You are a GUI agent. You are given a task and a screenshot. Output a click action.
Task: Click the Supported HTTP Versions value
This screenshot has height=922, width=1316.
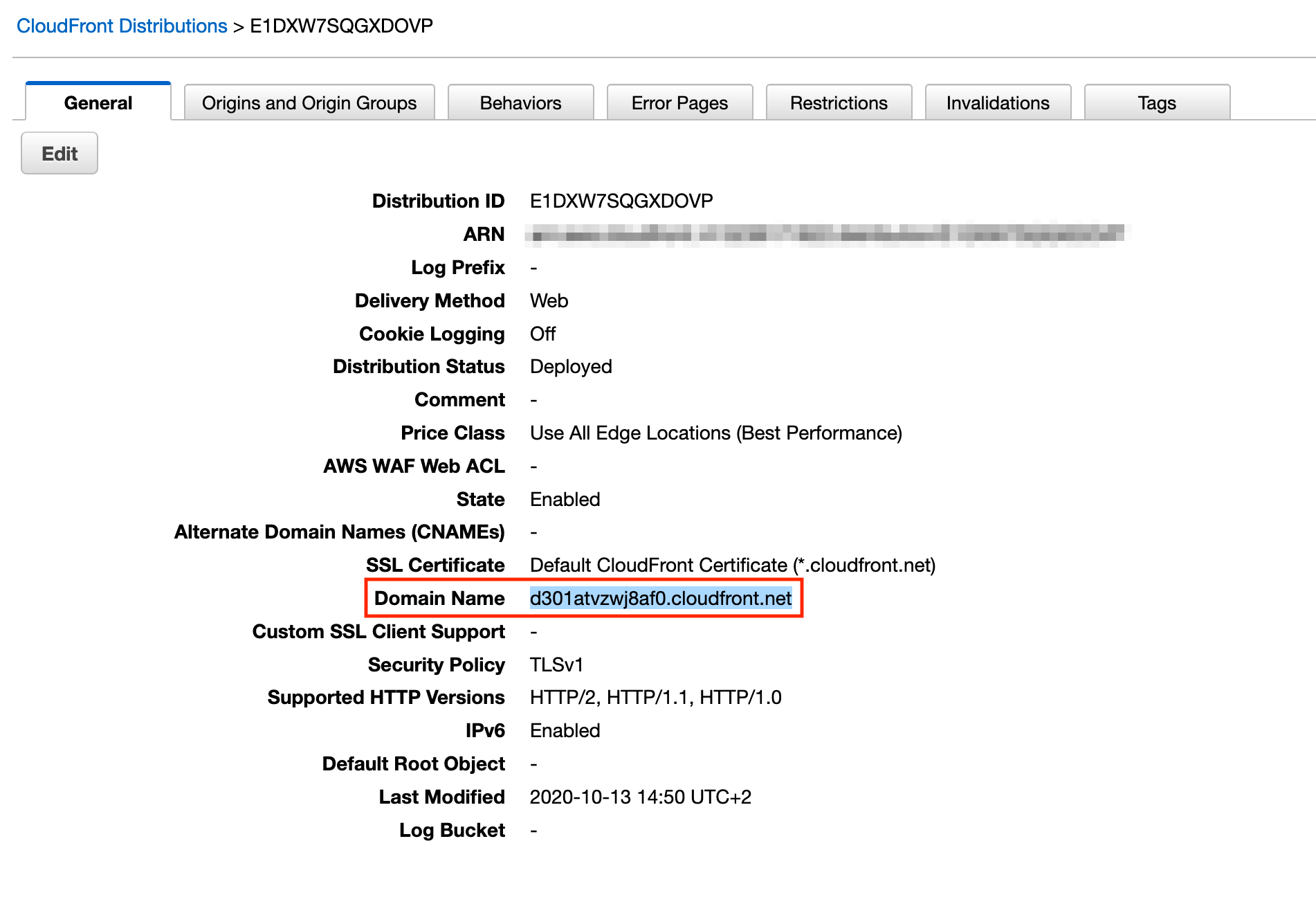coord(656,698)
